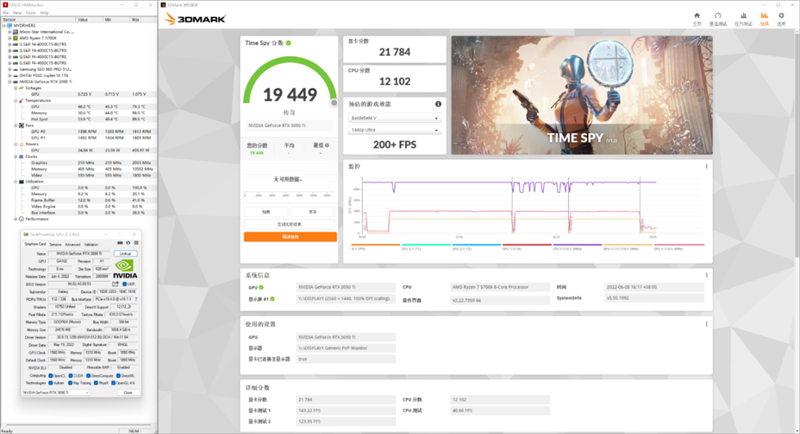
Task: Toggle the UEFI checkbox in GPU-Z
Action: click(124, 284)
